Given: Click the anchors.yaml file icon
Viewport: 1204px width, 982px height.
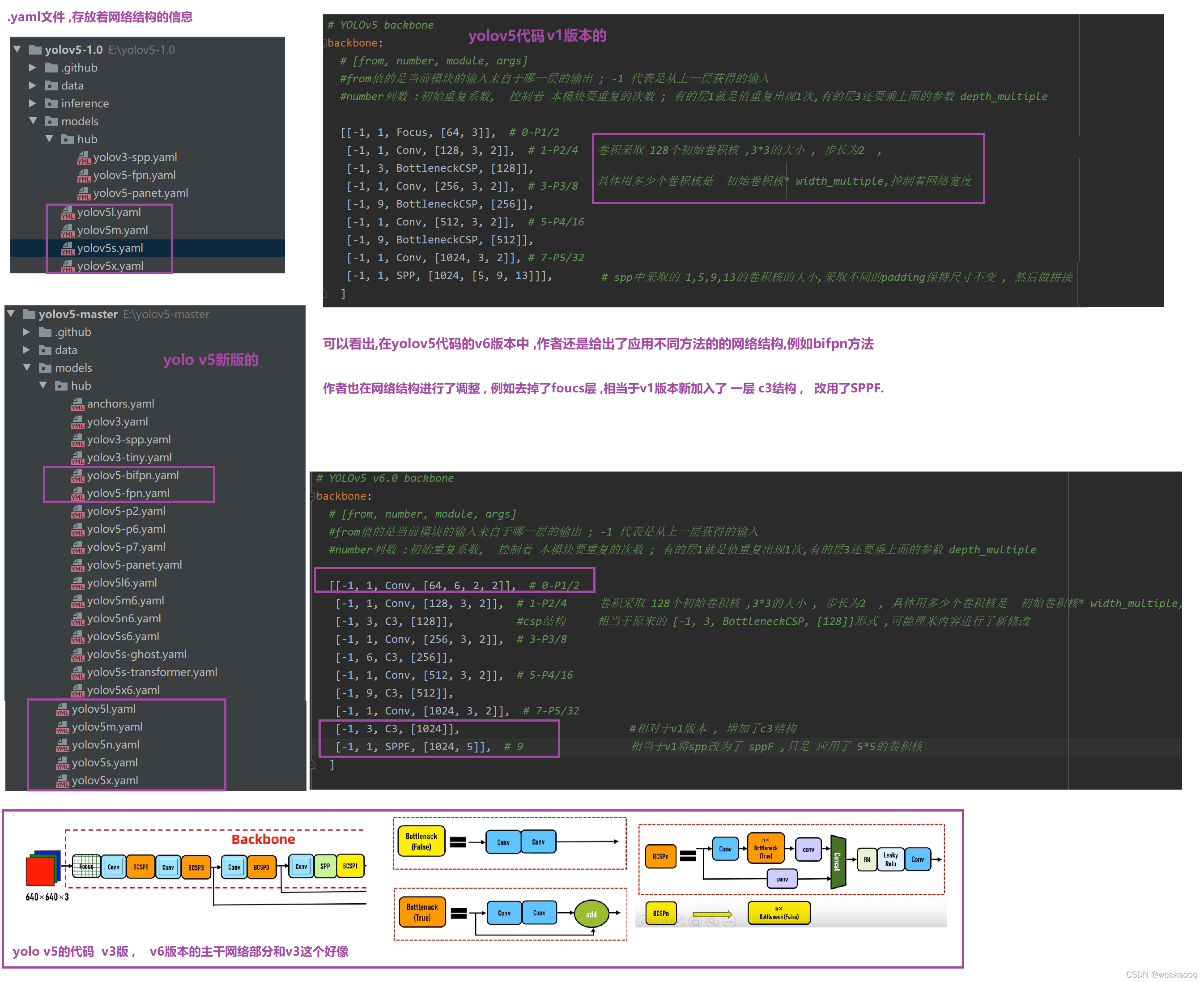Looking at the screenshot, I should 77,404.
